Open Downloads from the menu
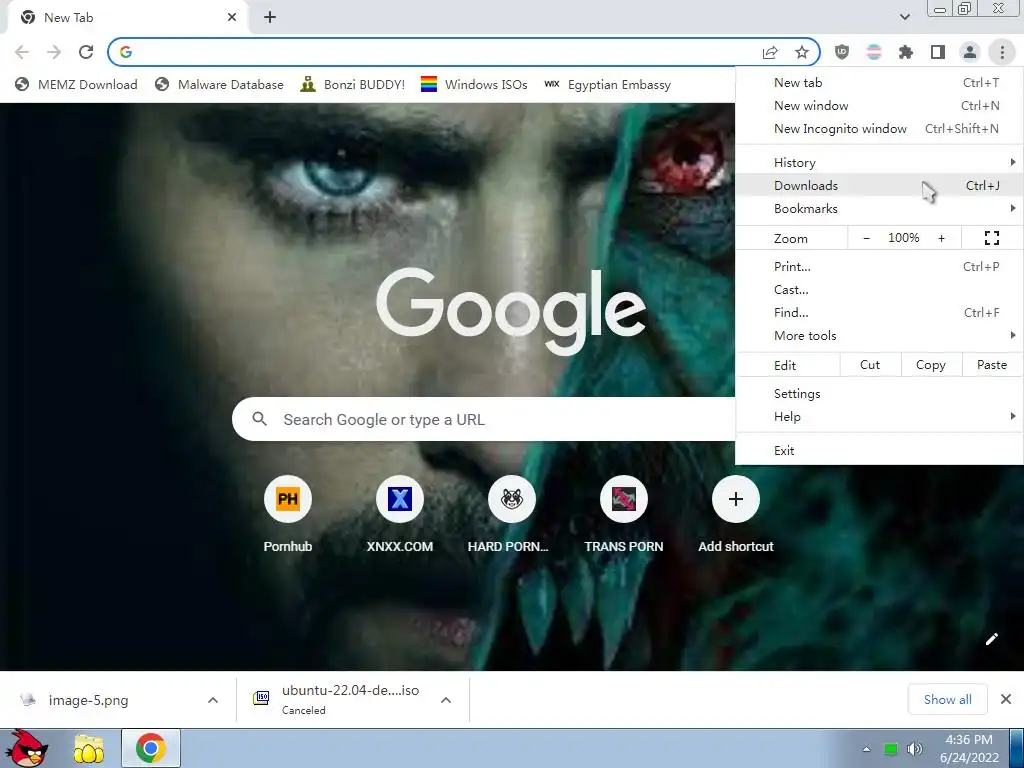 [879, 185]
